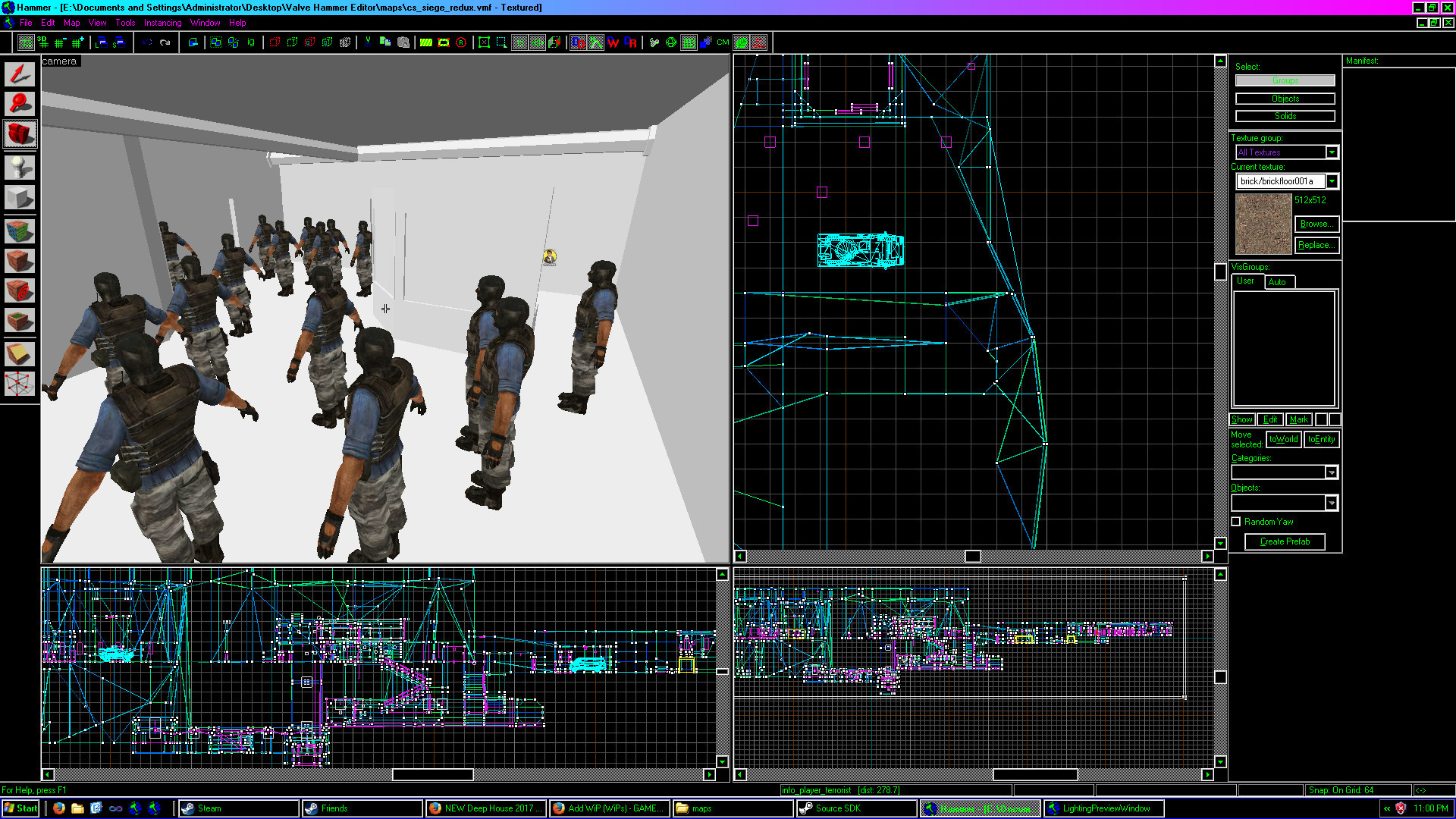The image size is (1456, 819).
Task: Select the Entity tool
Action: (20, 167)
